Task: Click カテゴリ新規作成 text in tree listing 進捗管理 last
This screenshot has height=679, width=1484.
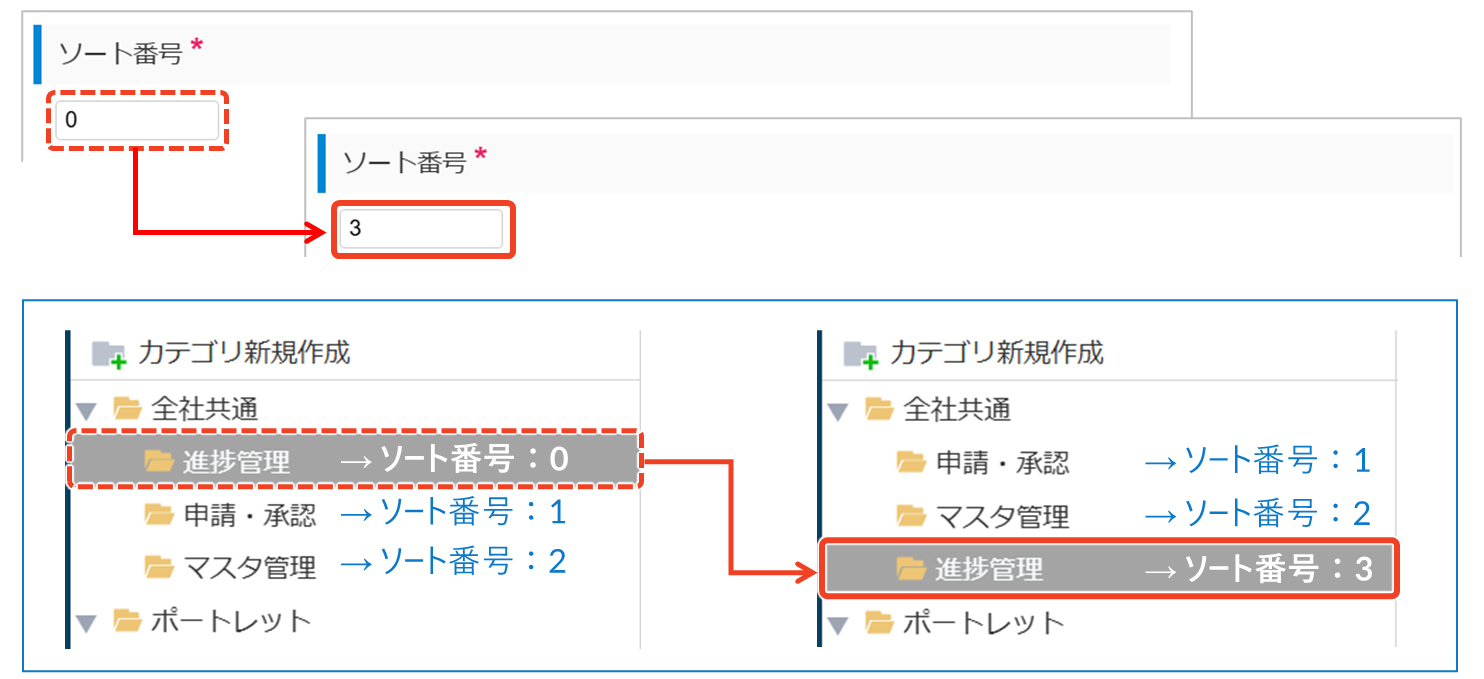Action: click(996, 353)
